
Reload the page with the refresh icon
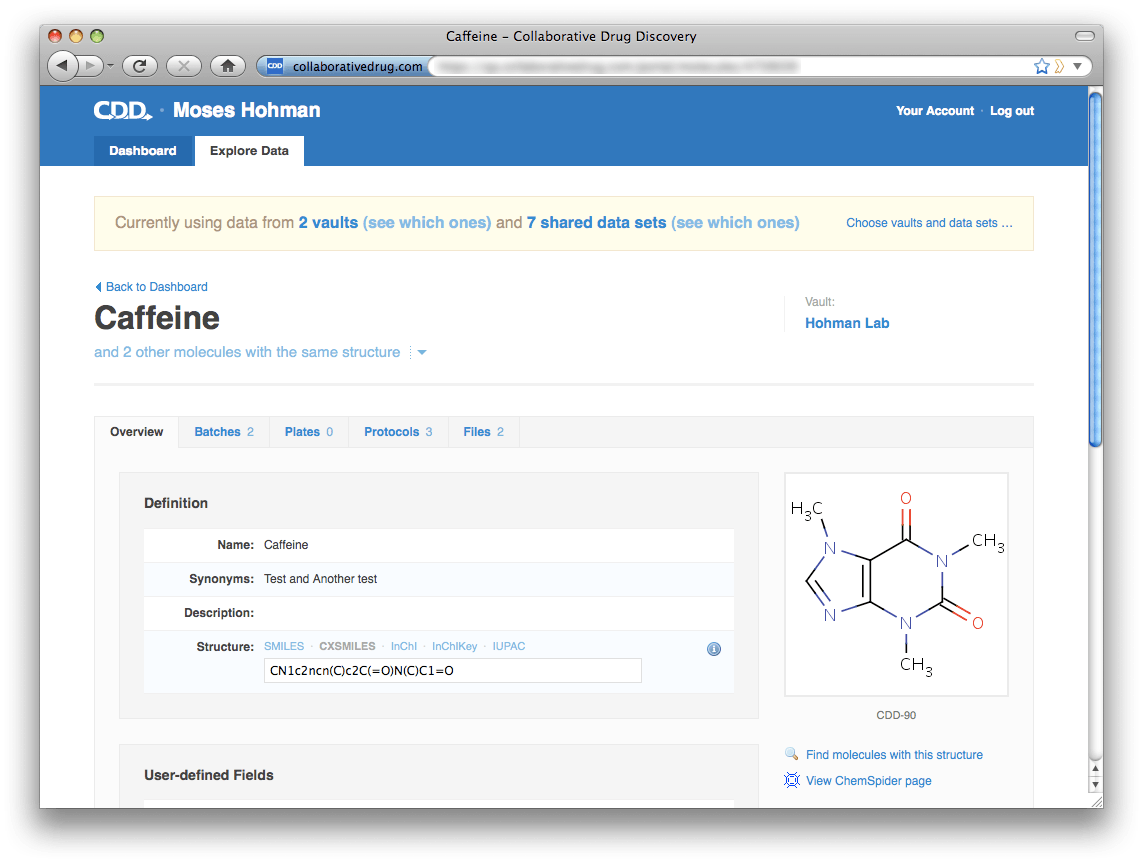pyautogui.click(x=140, y=66)
